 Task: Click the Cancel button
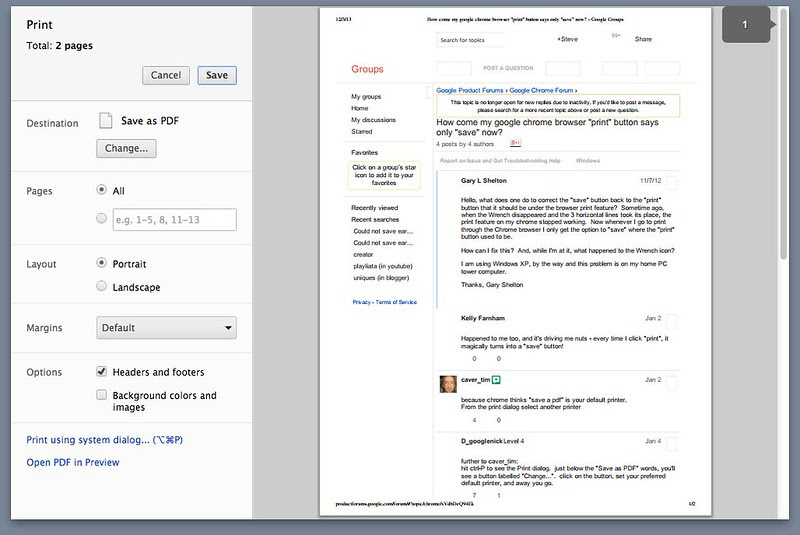(166, 75)
